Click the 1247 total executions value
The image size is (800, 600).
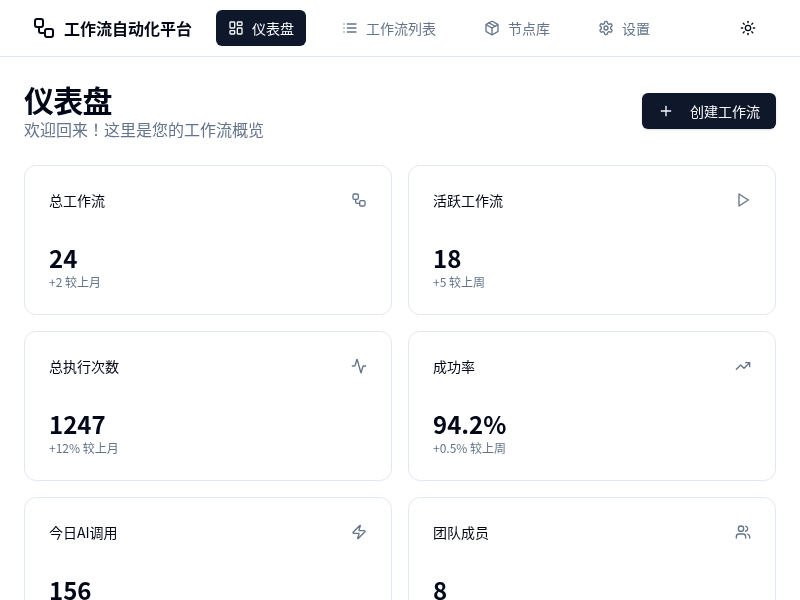tap(77, 425)
